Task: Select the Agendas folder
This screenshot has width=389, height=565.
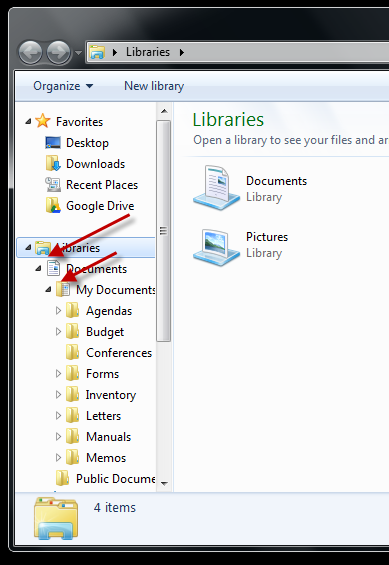Action: point(109,311)
